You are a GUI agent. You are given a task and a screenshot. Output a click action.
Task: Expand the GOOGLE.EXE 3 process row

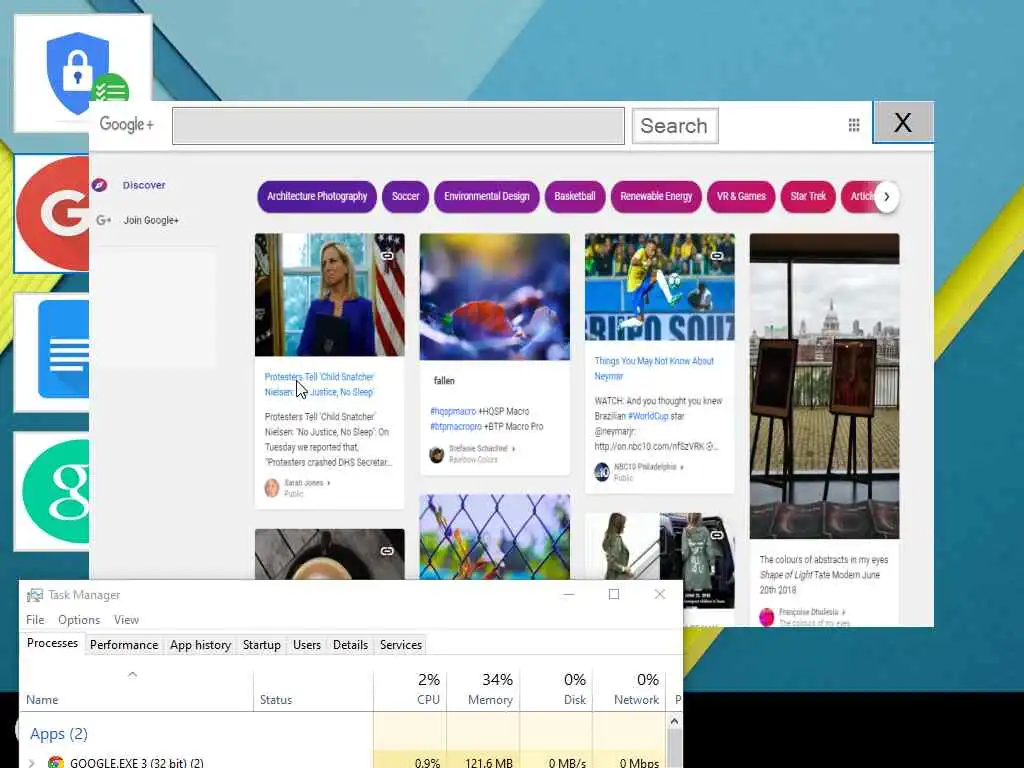coord(31,762)
